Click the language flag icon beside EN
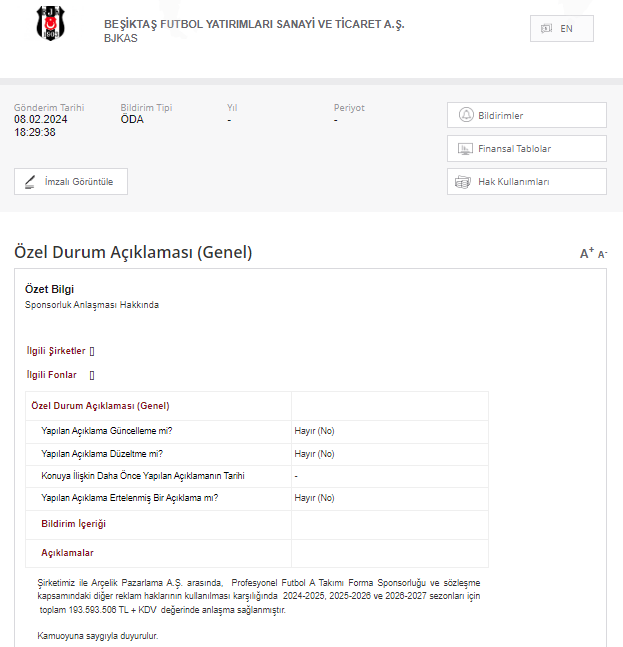This screenshot has width=623, height=647. (x=546, y=28)
